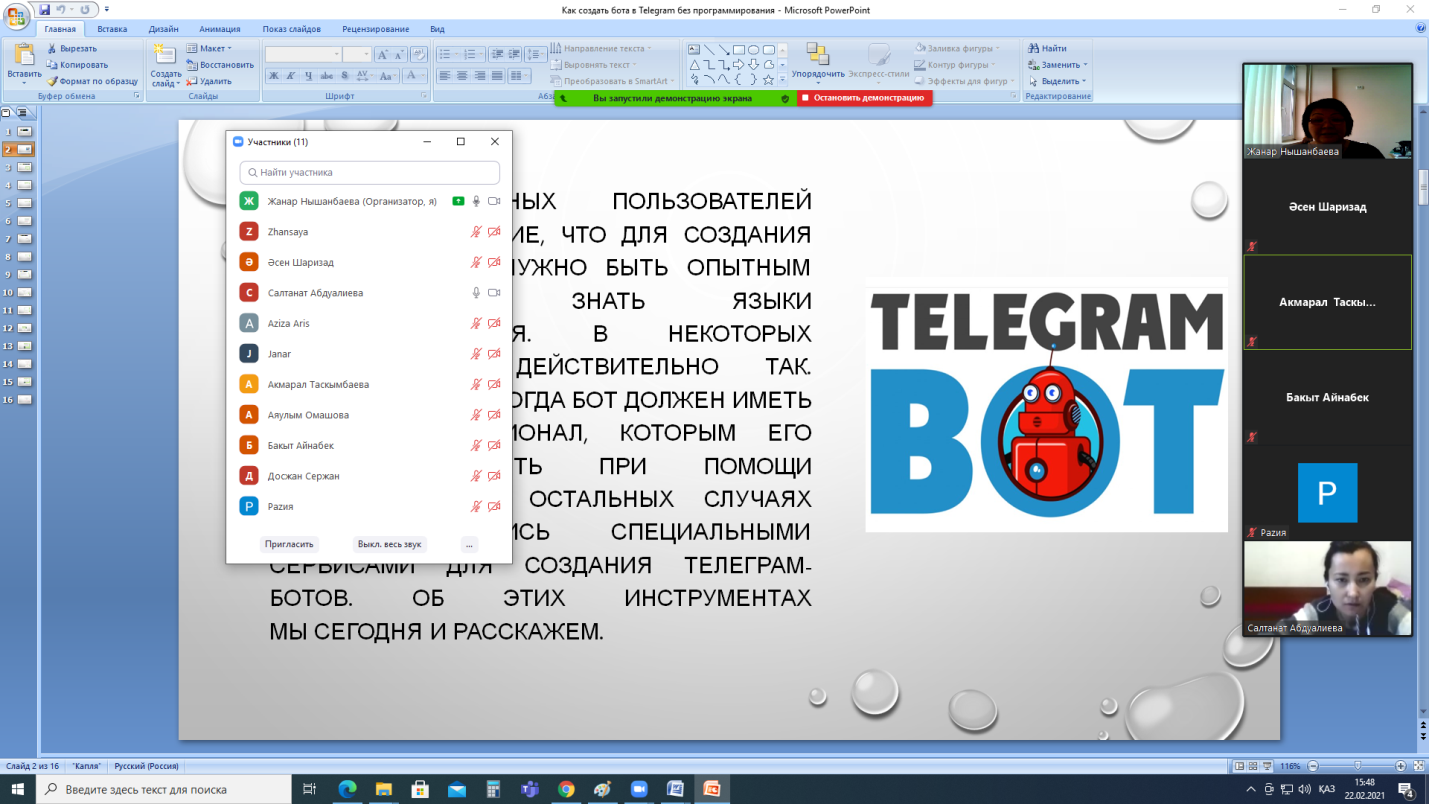Switch to the Анимация tab

(x=219, y=29)
